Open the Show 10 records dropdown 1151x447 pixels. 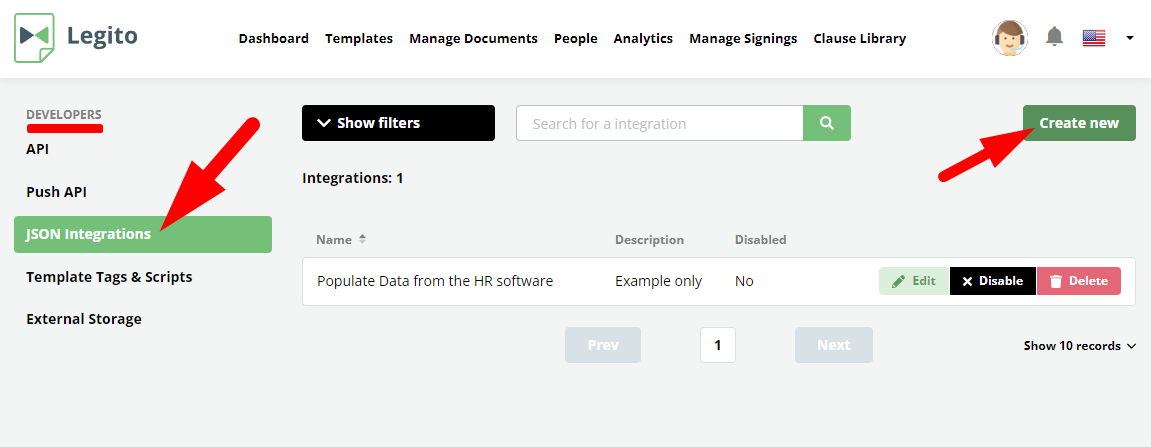coord(1080,346)
